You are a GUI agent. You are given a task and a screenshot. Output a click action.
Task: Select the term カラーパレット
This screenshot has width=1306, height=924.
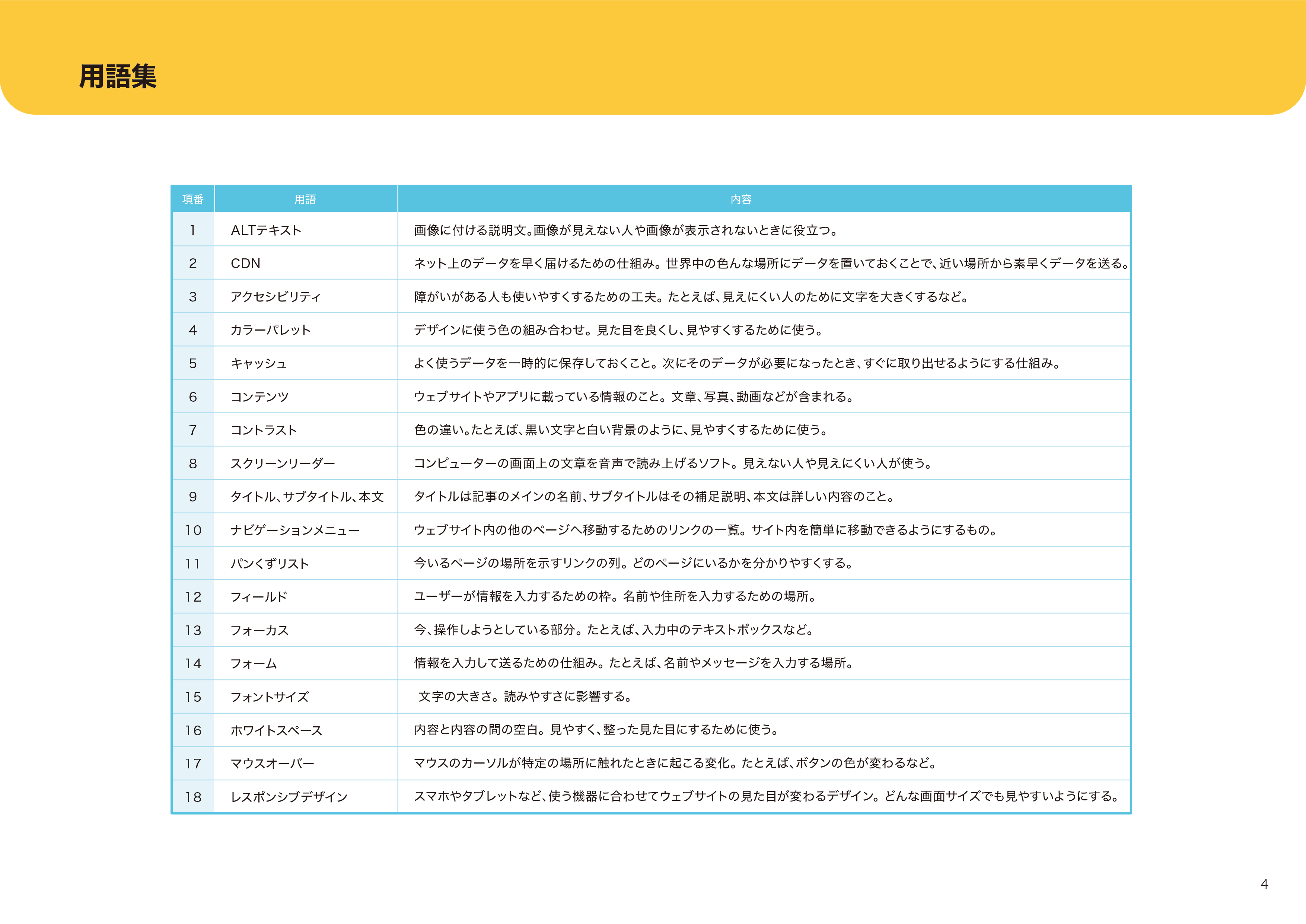[x=271, y=330]
